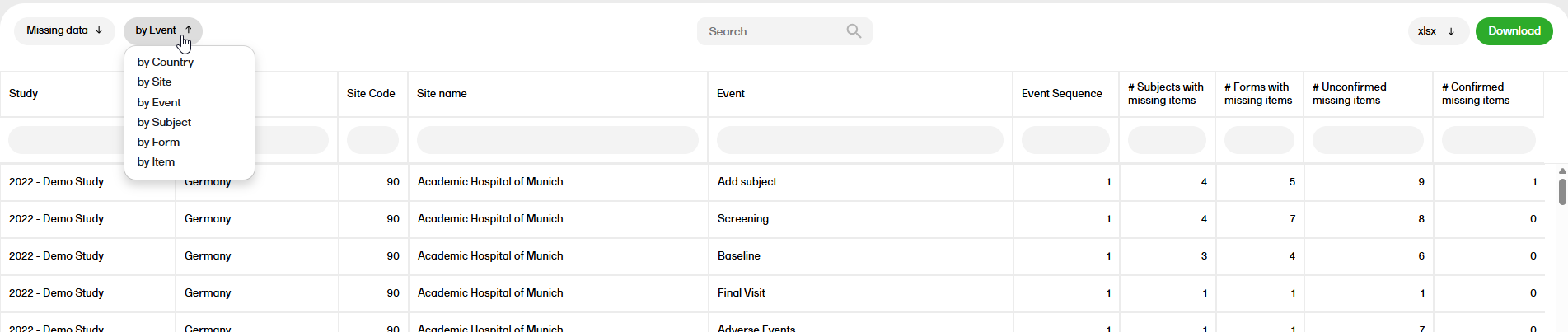
Task: Pick by Form in grouping menu
Action: click(158, 142)
